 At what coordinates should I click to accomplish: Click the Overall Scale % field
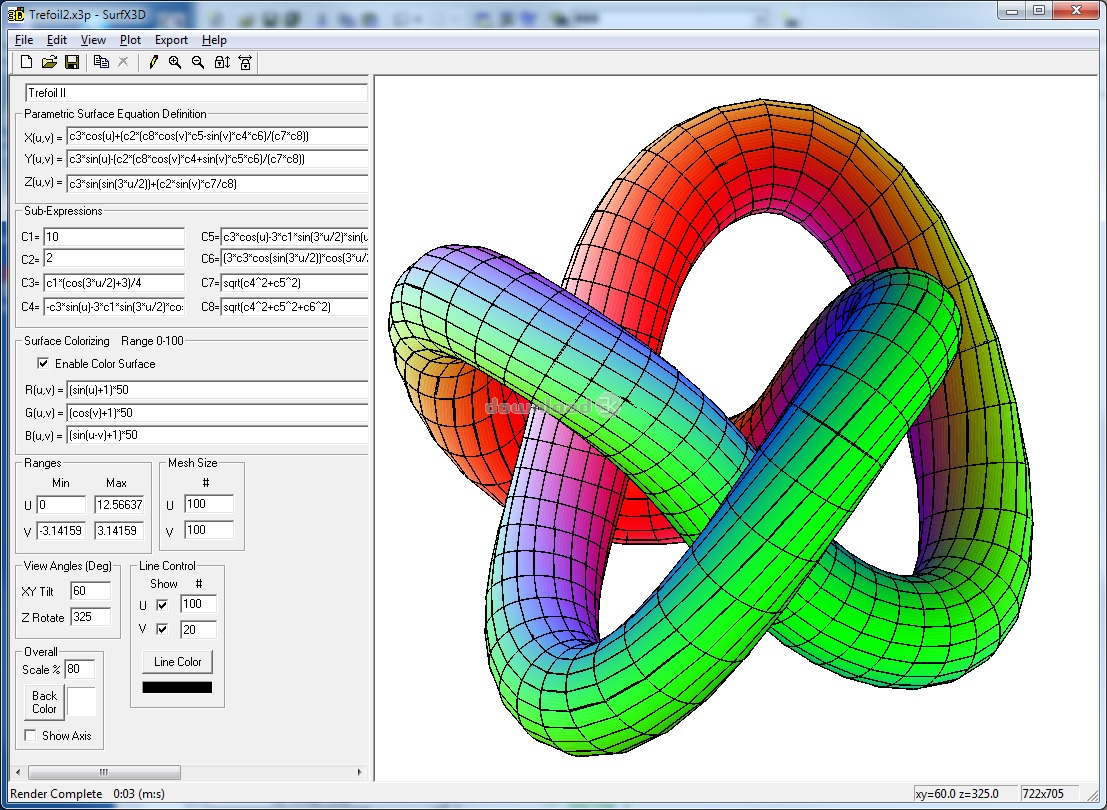(x=80, y=669)
